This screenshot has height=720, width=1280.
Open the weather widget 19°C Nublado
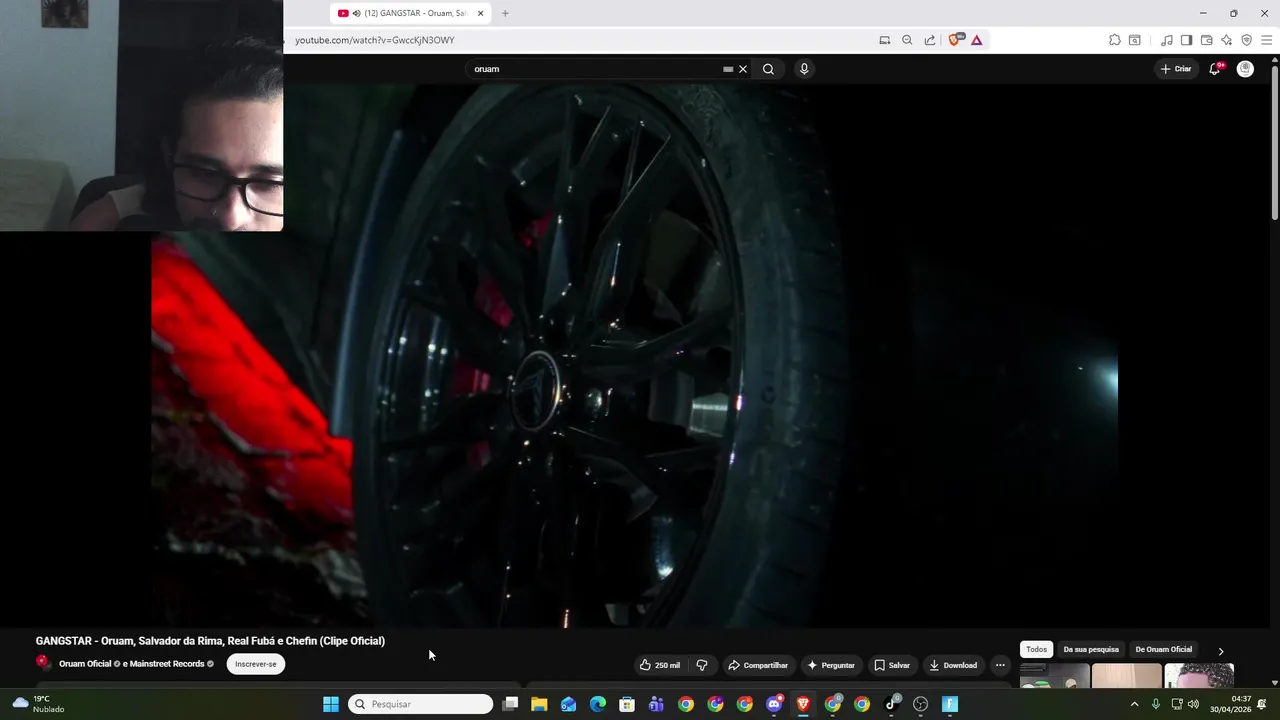pos(38,704)
